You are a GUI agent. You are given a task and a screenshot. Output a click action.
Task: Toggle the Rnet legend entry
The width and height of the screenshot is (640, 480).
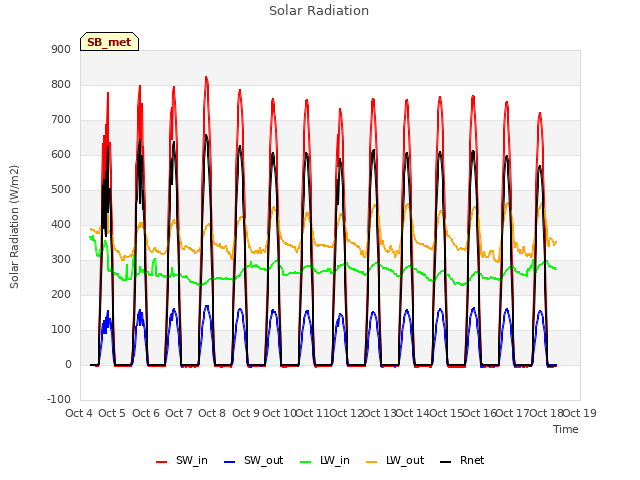pyautogui.click(x=462, y=460)
